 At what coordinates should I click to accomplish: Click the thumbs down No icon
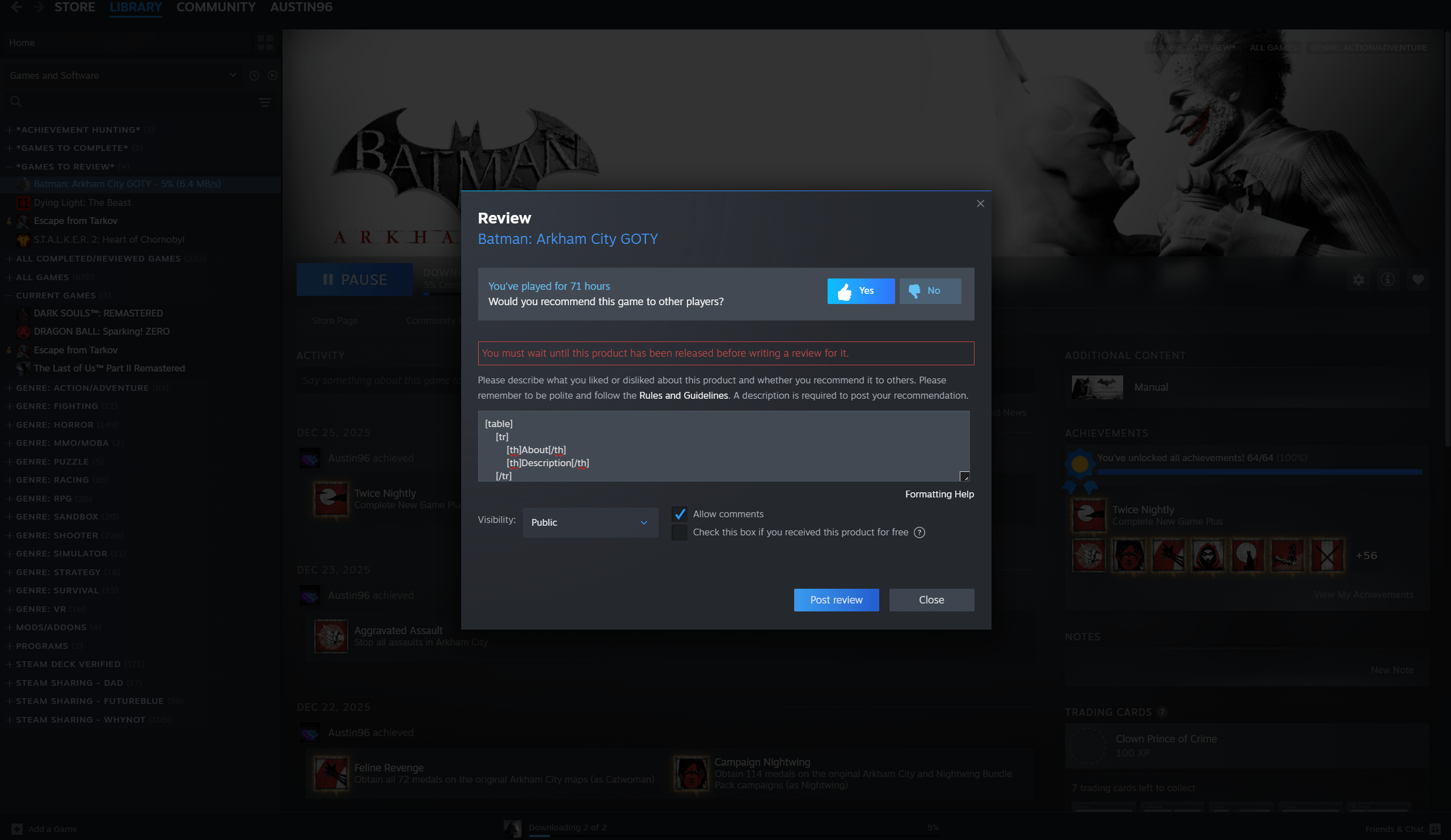914,292
